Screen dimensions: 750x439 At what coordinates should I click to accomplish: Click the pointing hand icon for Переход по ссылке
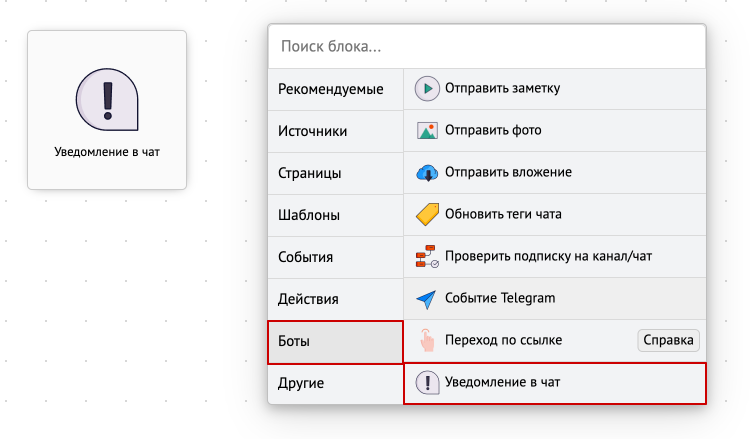(427, 340)
